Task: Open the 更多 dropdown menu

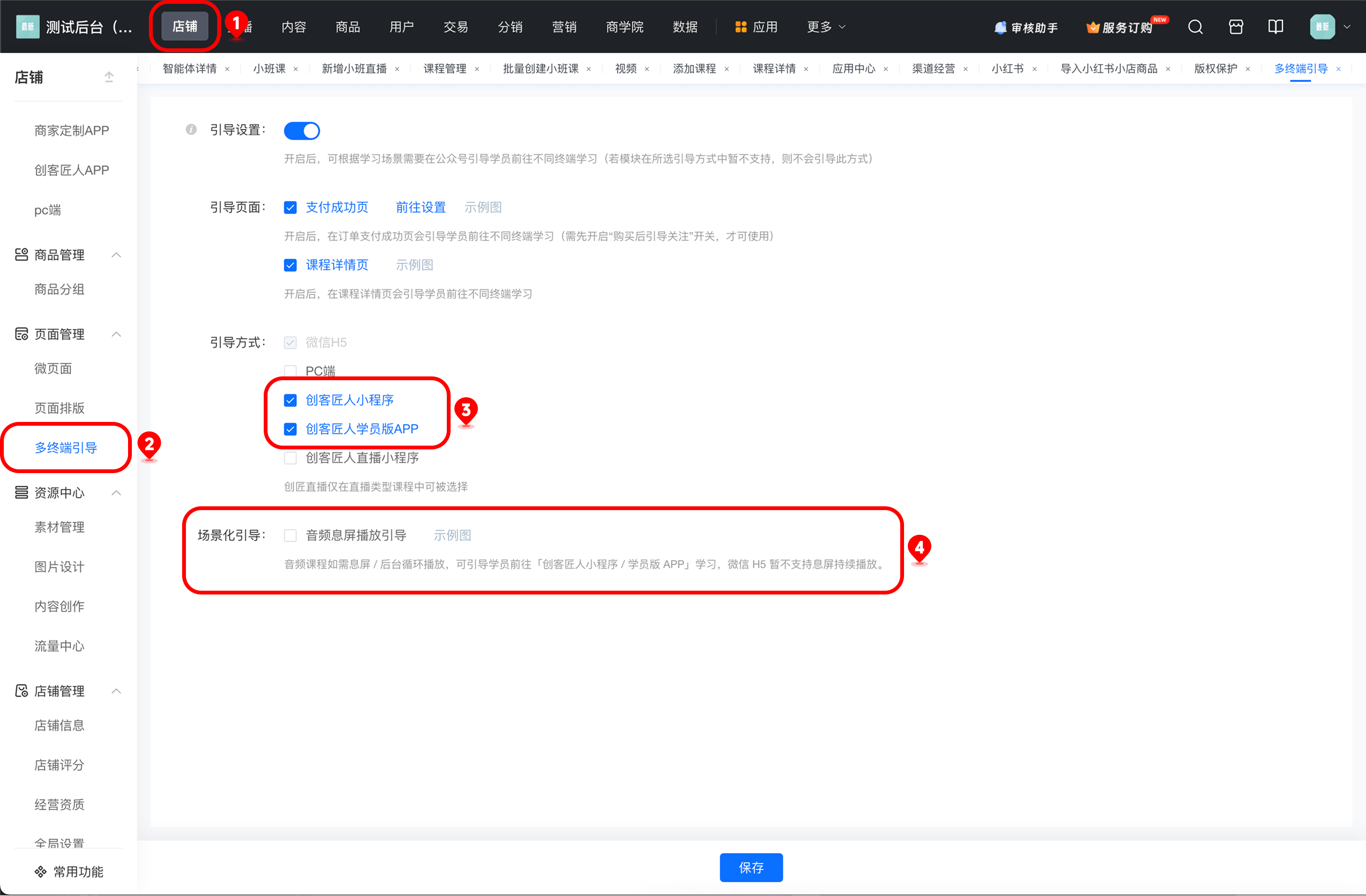Action: (x=827, y=27)
